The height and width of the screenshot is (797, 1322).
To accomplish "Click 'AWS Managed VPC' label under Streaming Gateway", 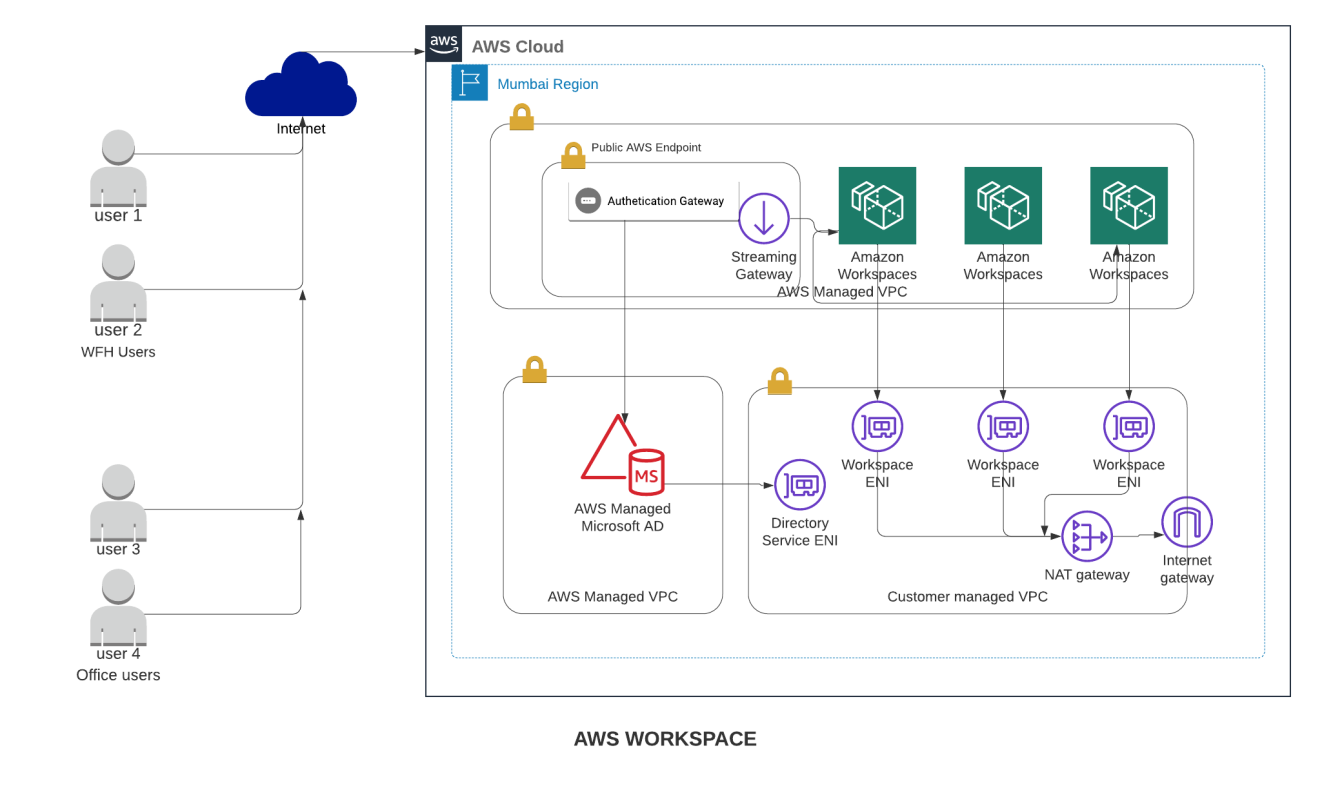I will 842,292.
